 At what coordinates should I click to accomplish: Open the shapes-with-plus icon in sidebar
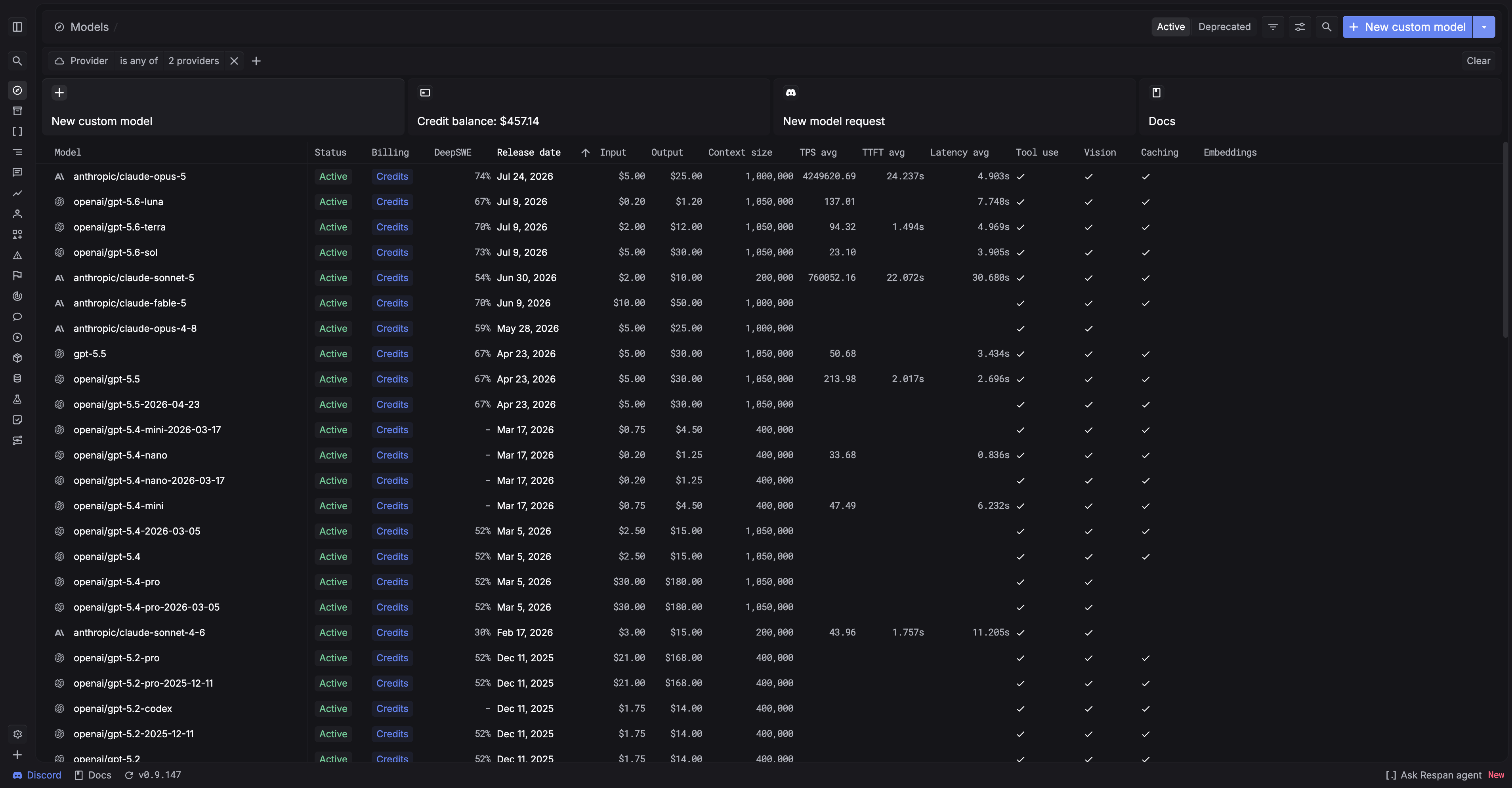tap(17, 234)
